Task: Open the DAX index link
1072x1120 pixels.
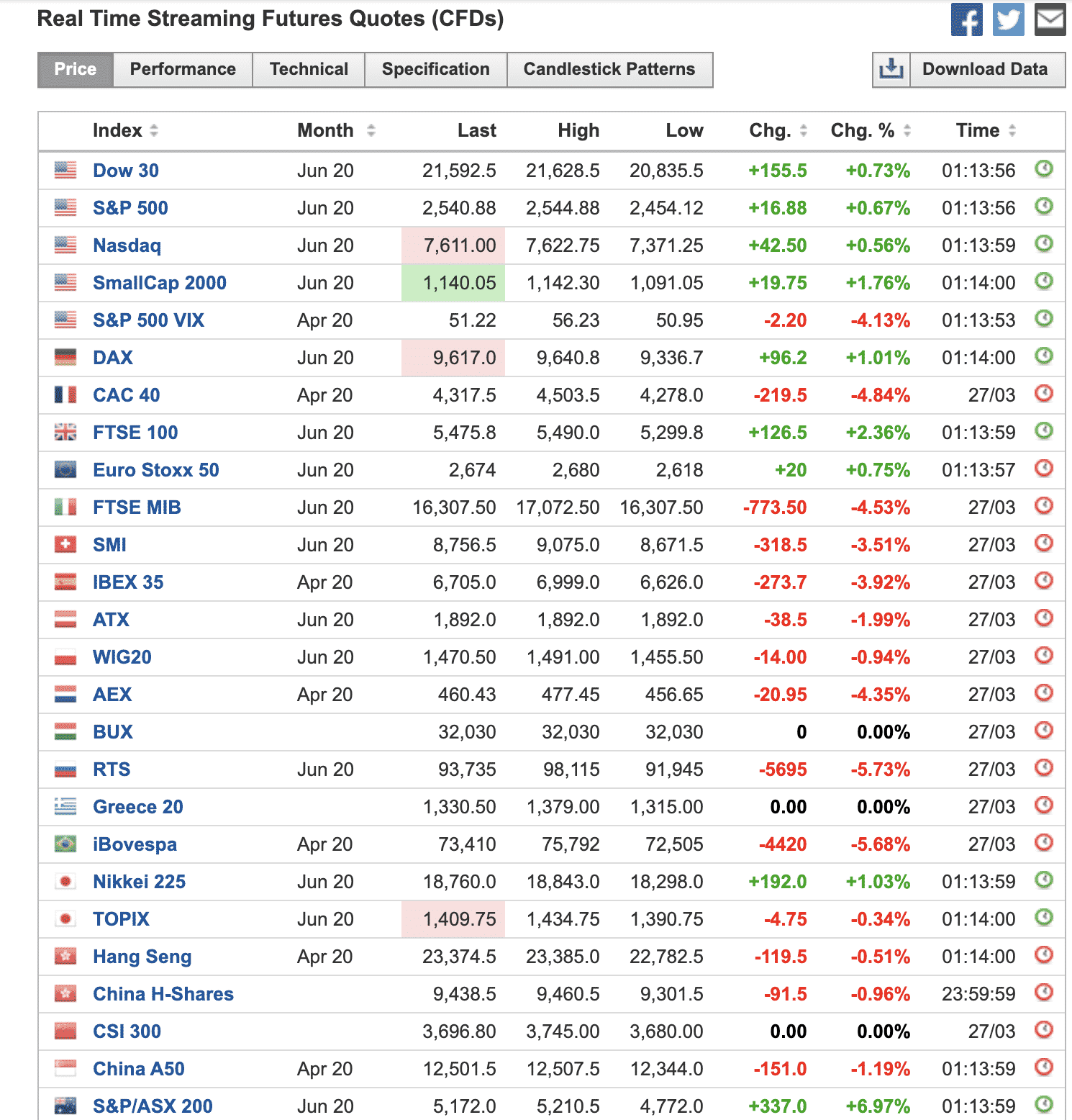Action: click(113, 358)
